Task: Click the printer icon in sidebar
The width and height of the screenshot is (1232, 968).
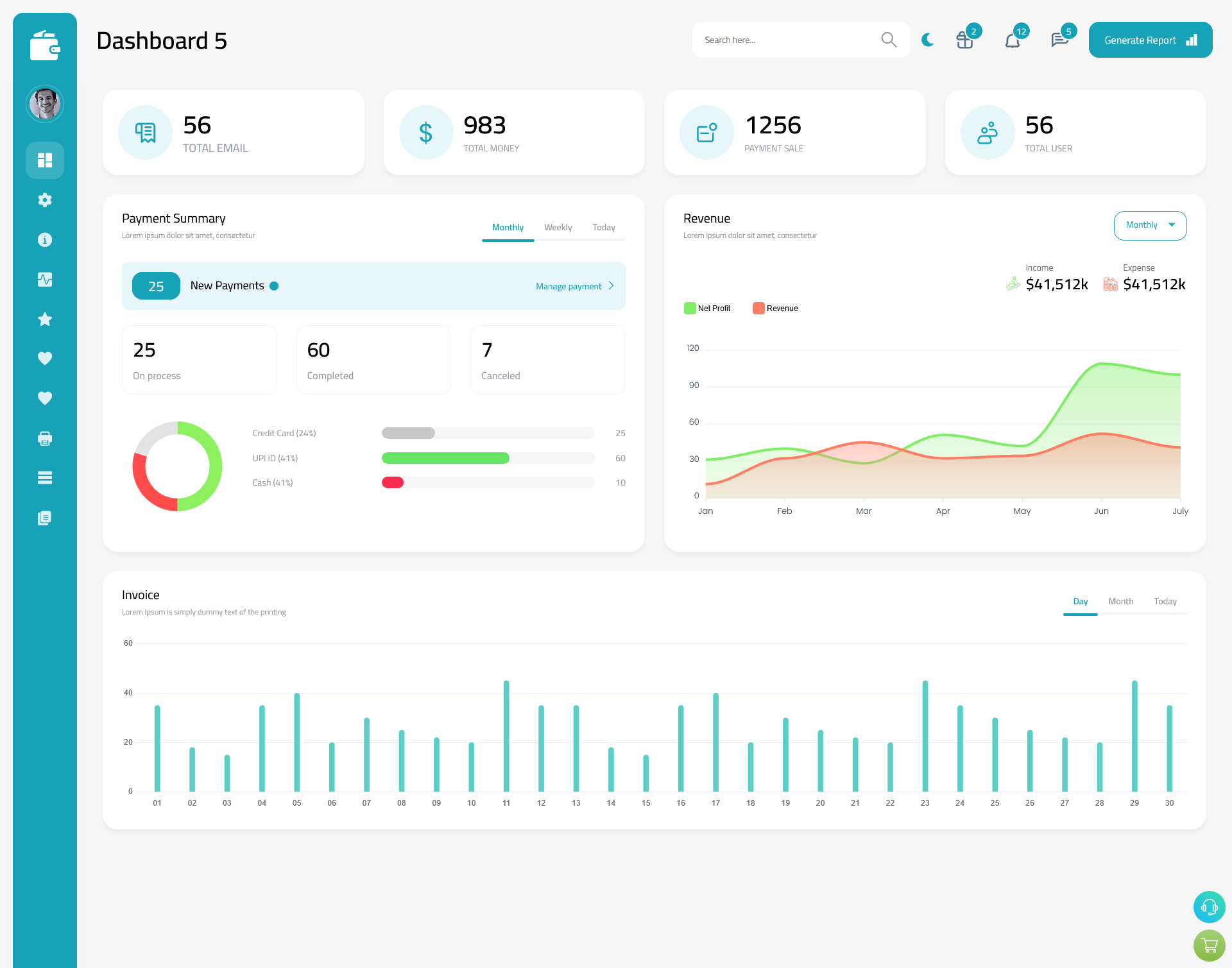Action: pyautogui.click(x=45, y=438)
